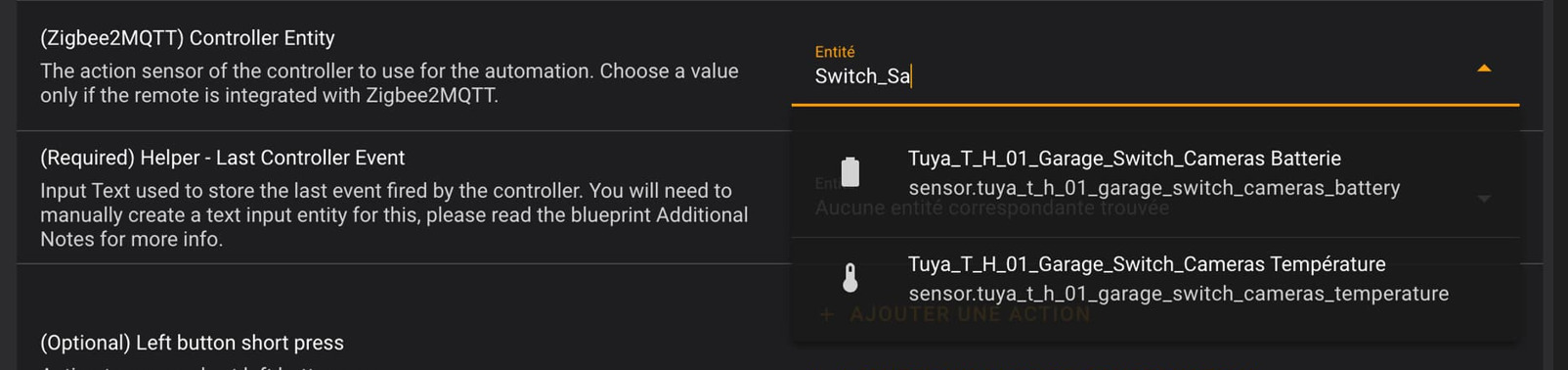Screen dimensions: 1568x370
Task: Click the thermometer icon beside Cameras Température
Action: 850,278
